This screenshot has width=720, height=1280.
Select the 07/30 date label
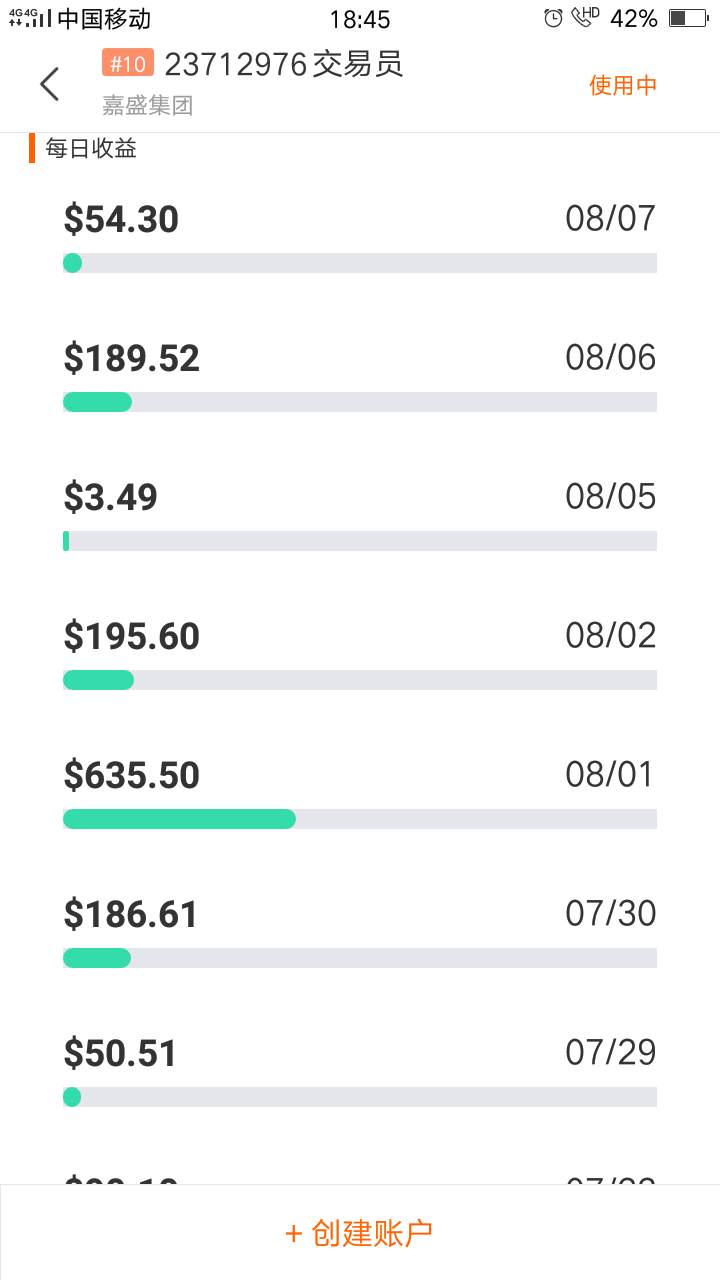pyautogui.click(x=610, y=914)
